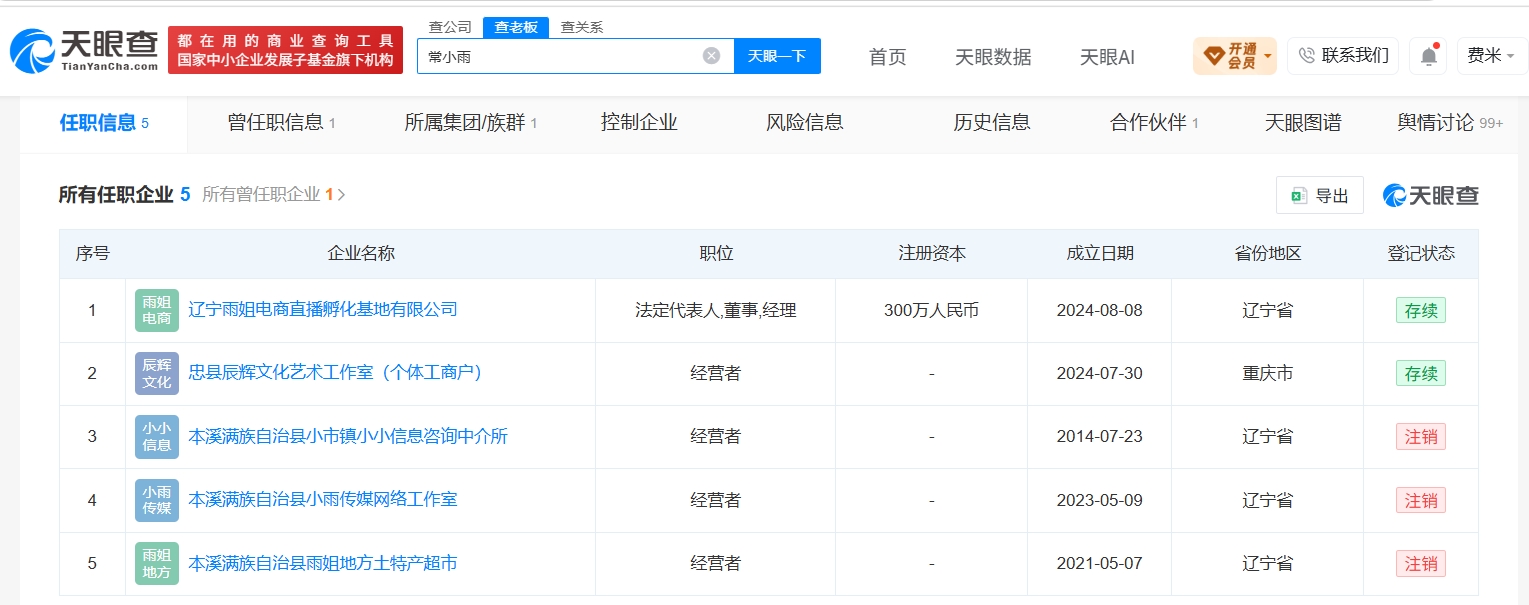The width and height of the screenshot is (1529, 605).
Task: Click the date 2024-08-08
Action: [x=1099, y=310]
